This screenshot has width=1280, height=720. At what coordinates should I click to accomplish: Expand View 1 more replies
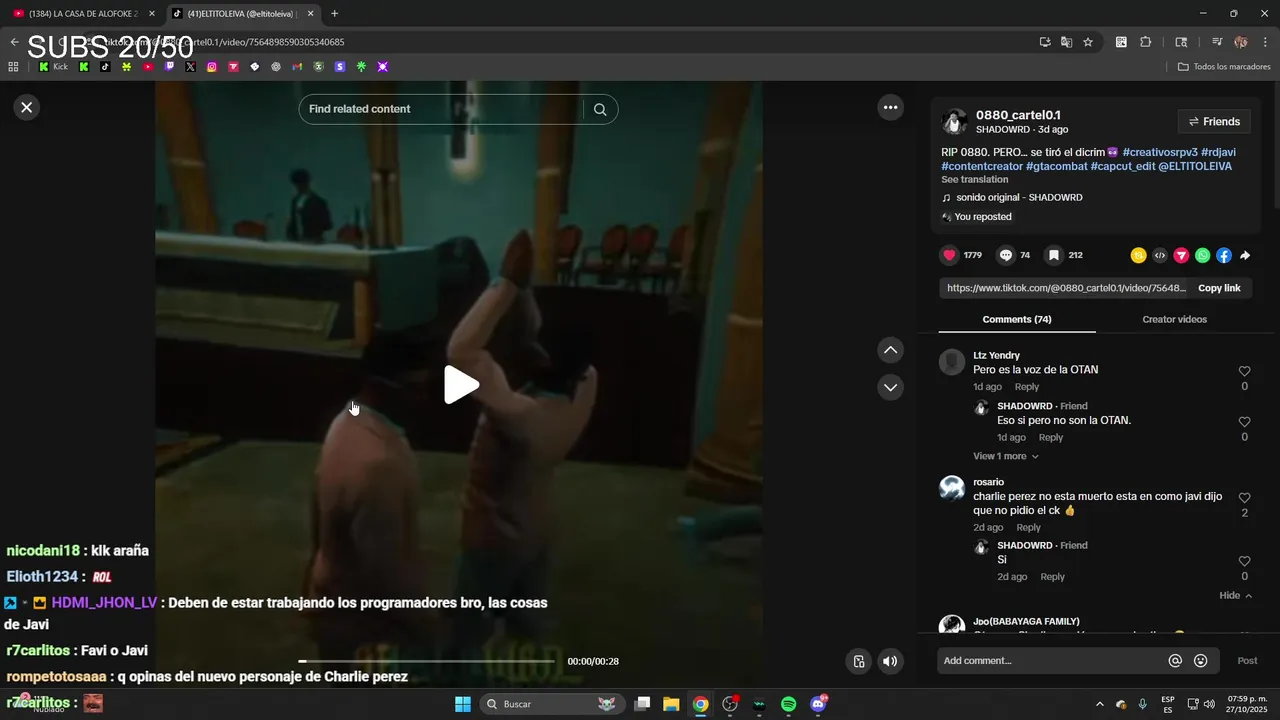[1005, 456]
